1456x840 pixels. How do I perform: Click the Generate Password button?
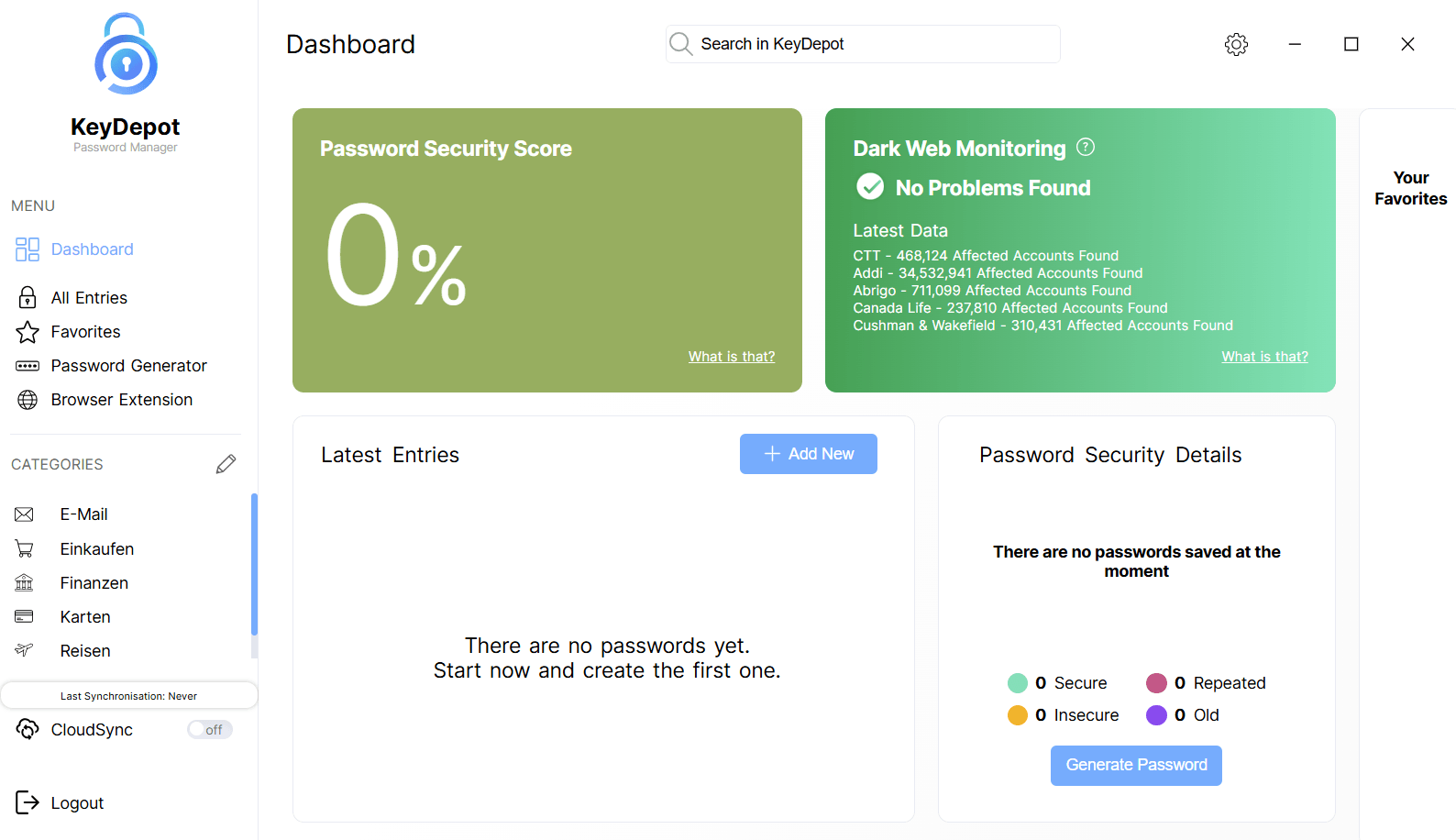click(x=1136, y=765)
